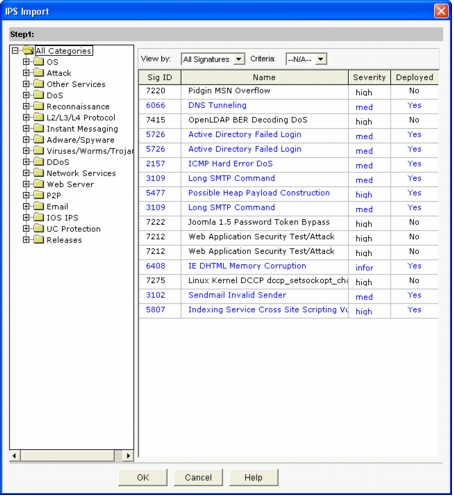Click the Cancel button
This screenshot has height=496, width=454.
(198, 477)
